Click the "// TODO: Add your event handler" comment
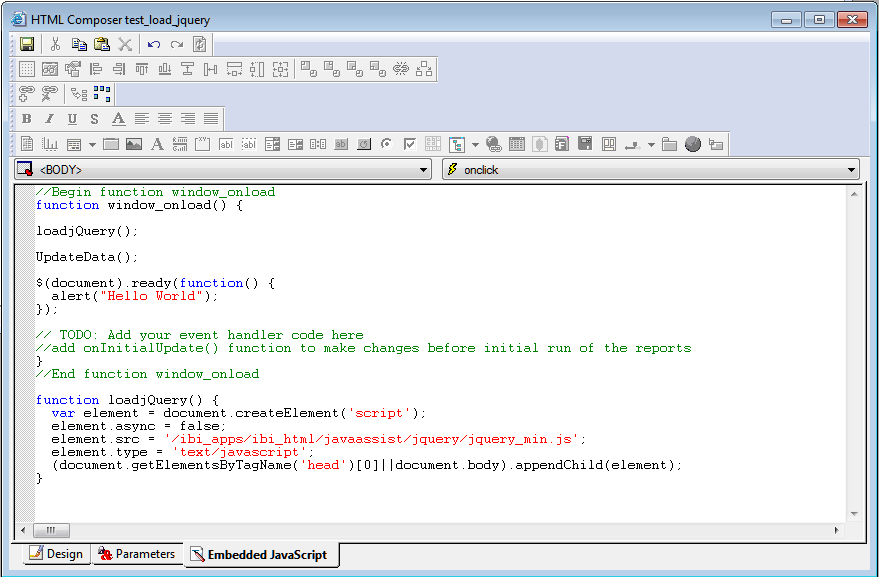 click(200, 335)
